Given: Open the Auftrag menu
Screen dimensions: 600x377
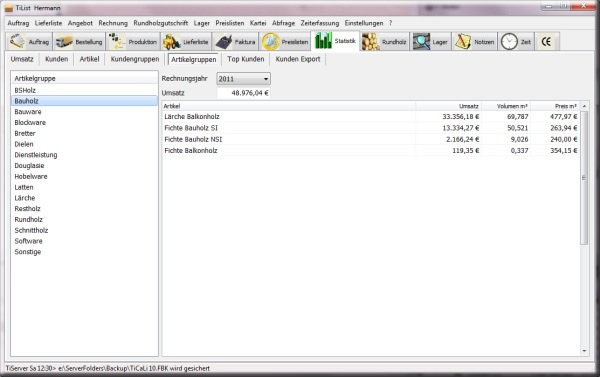Looking at the screenshot, I should tap(18, 23).
